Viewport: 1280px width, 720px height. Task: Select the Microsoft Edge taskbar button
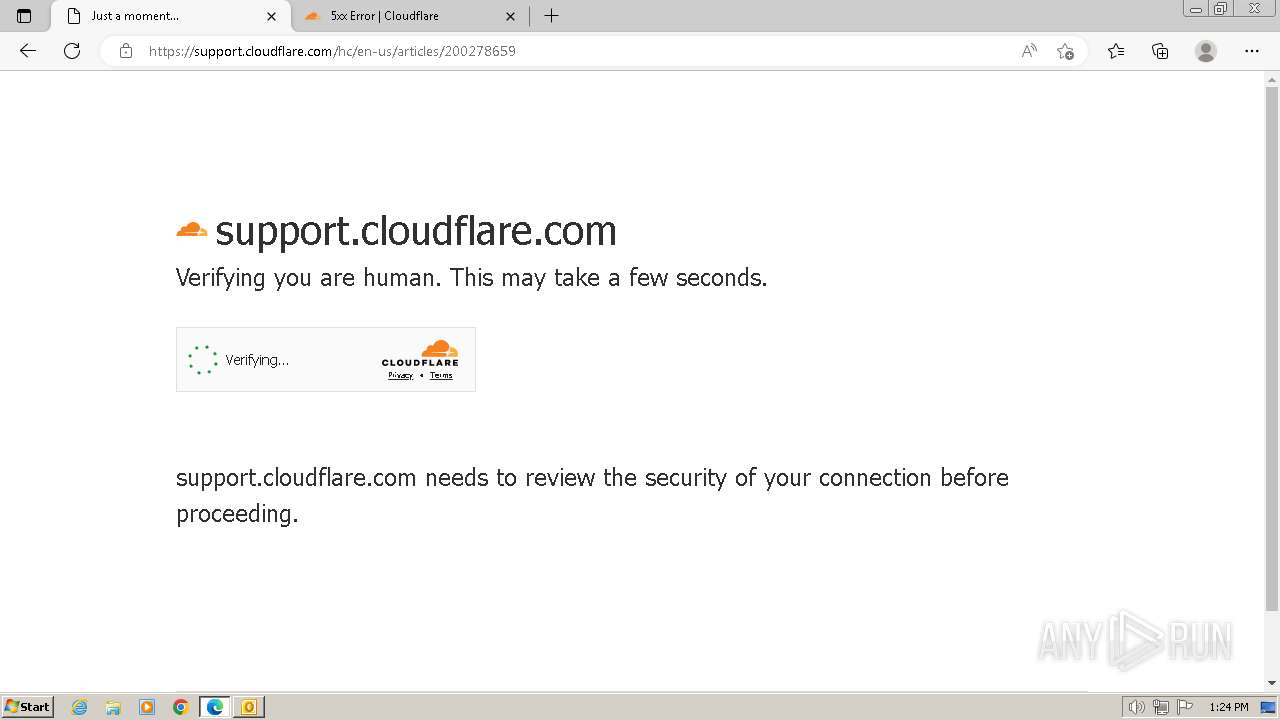pyautogui.click(x=215, y=707)
